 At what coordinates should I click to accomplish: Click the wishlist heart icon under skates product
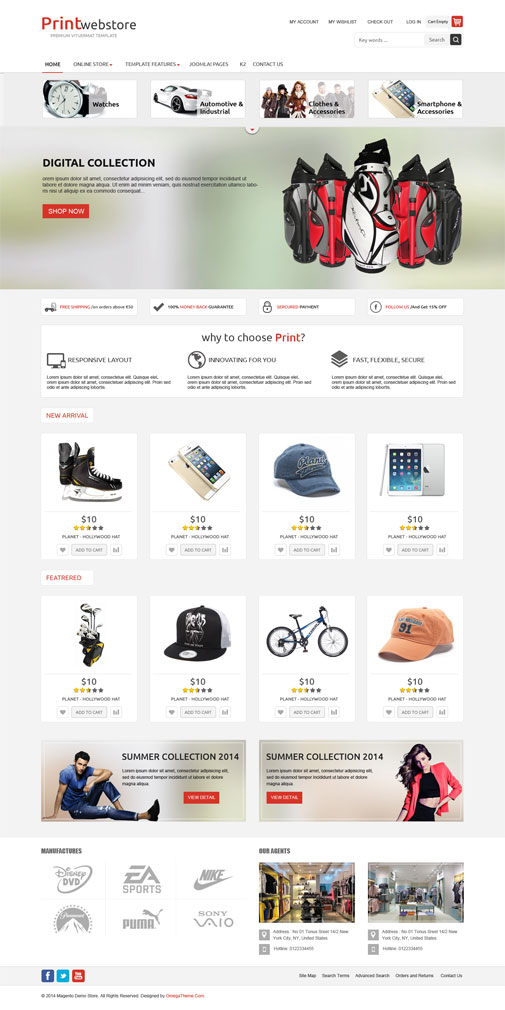62,550
